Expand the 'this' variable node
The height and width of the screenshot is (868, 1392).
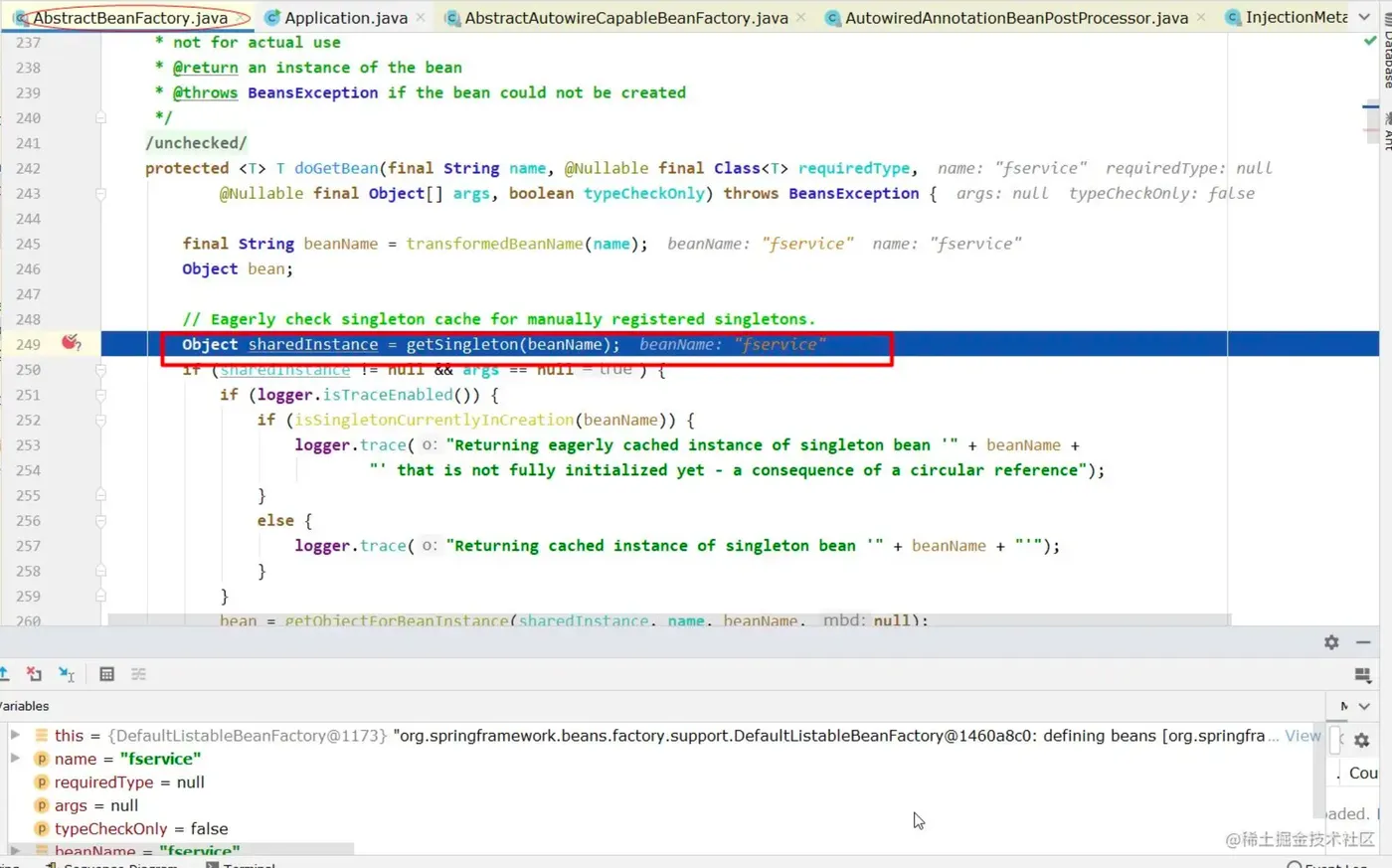click(15, 735)
